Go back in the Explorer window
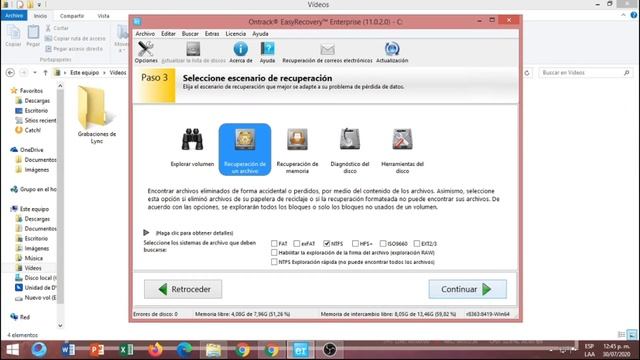 (10, 73)
